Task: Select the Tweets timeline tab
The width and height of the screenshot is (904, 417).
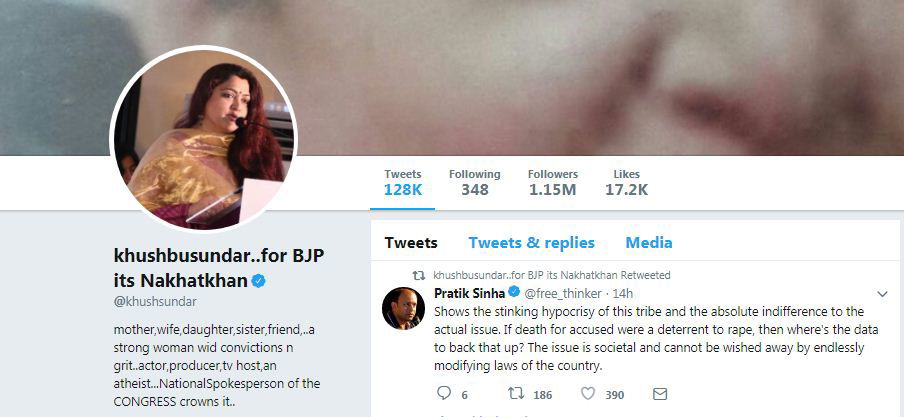Action: click(411, 243)
